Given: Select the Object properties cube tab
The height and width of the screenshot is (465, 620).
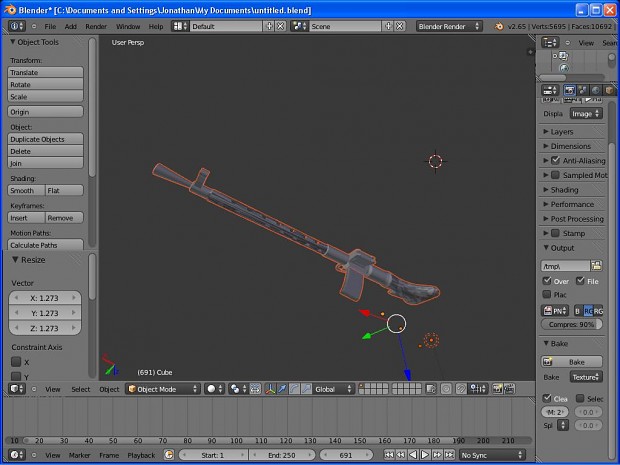Looking at the screenshot, I should [609, 90].
